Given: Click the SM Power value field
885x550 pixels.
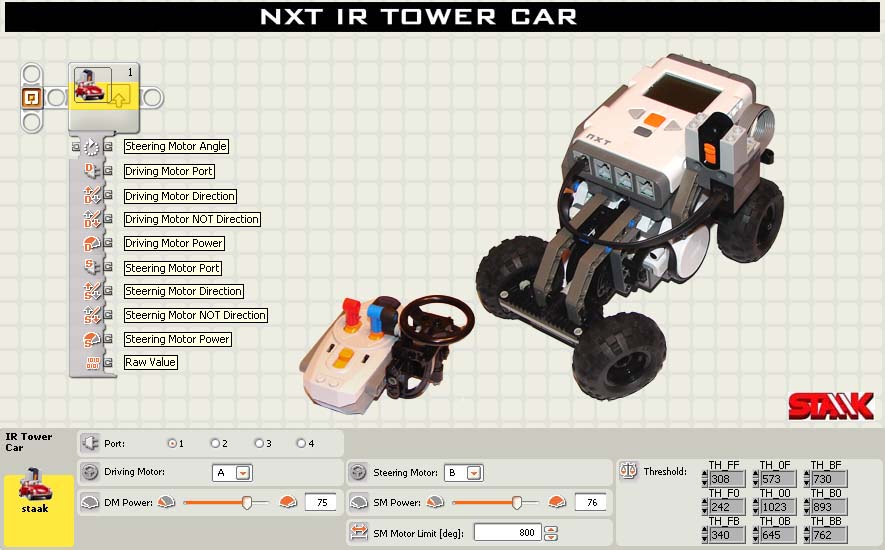Looking at the screenshot, I should [x=591, y=503].
